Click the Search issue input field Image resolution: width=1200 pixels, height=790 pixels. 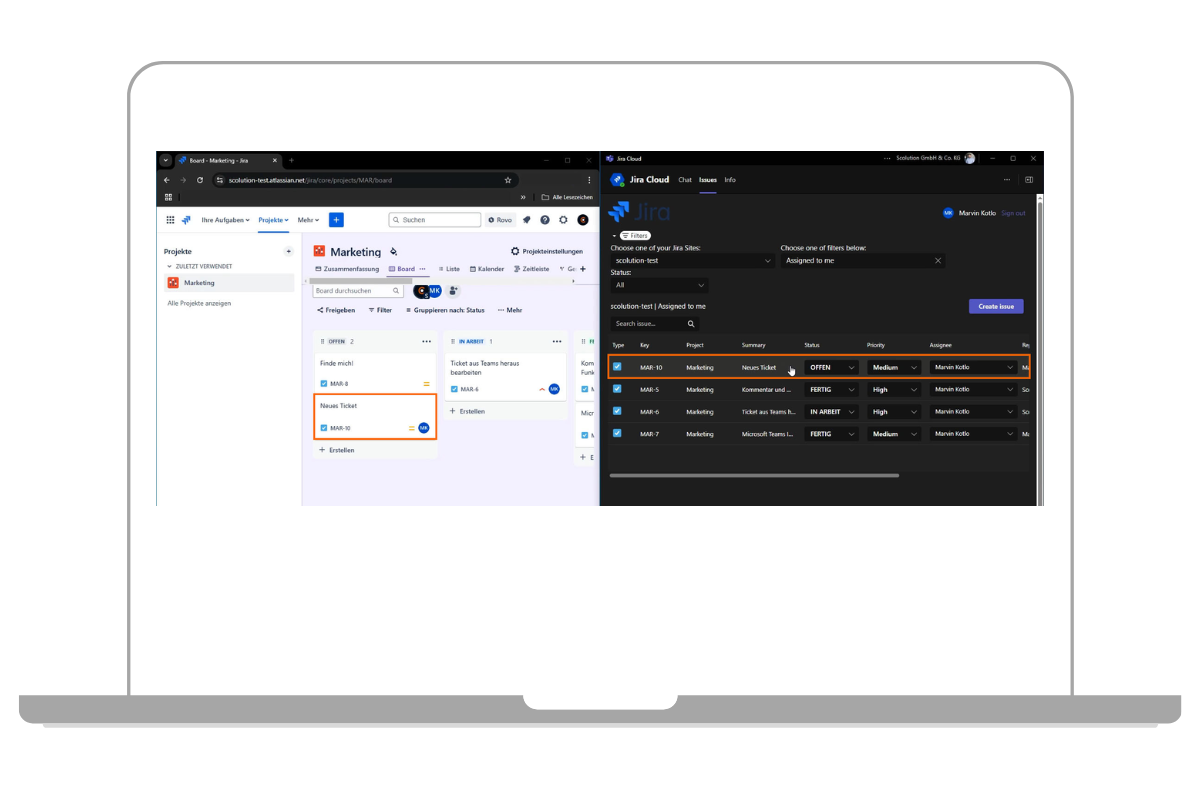(648, 324)
